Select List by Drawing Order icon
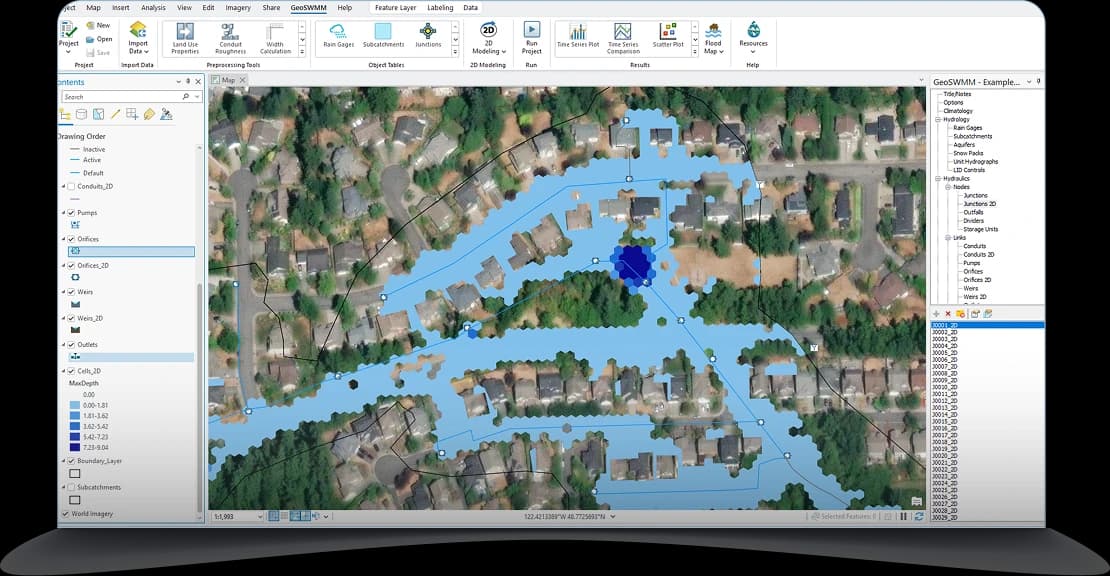This screenshot has height=576, width=1110. click(65, 115)
